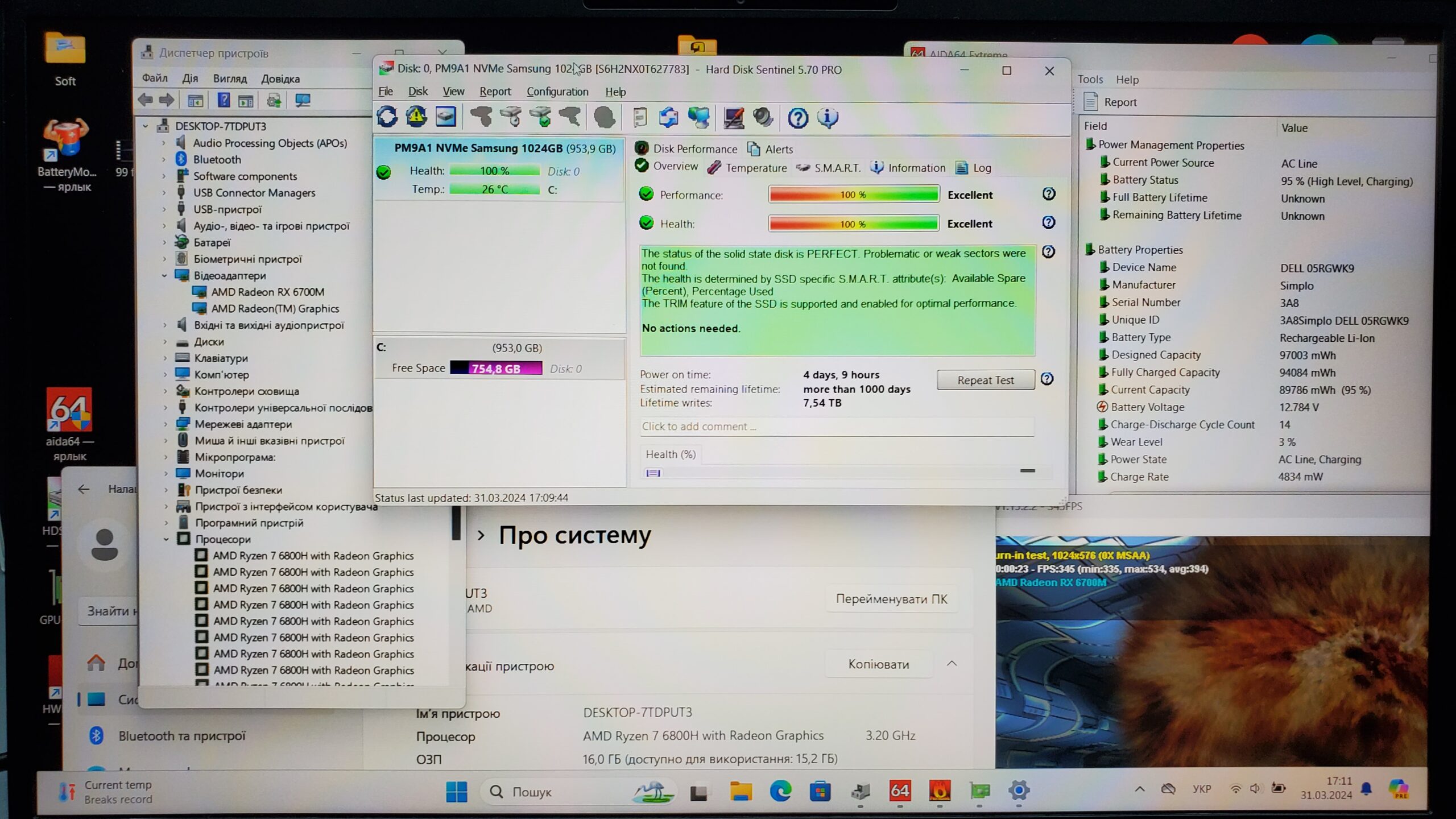Image resolution: width=1456 pixels, height=819 pixels.
Task: Click the network computers toolbar icon
Action: [x=698, y=118]
